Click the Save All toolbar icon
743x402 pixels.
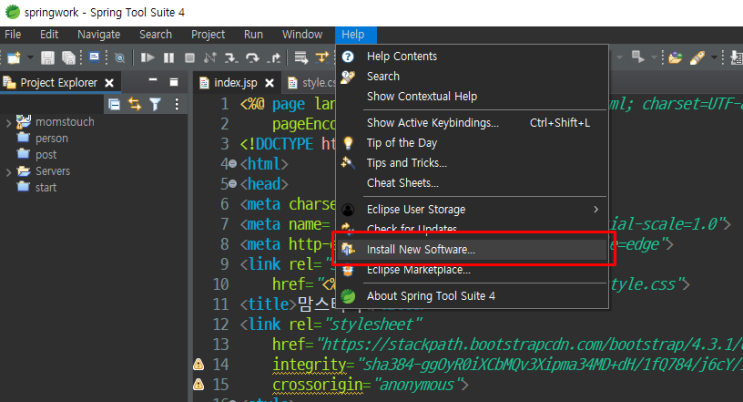pos(69,58)
